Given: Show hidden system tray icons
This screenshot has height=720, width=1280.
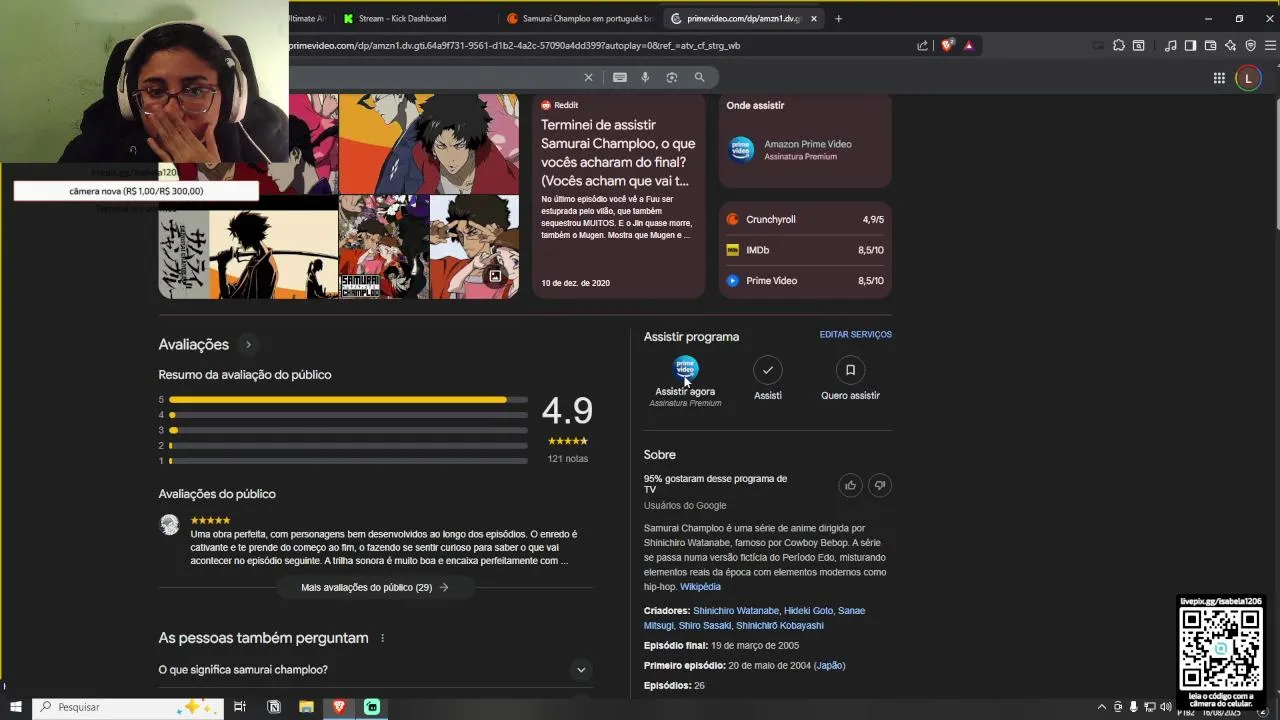Looking at the screenshot, I should click(x=1102, y=707).
